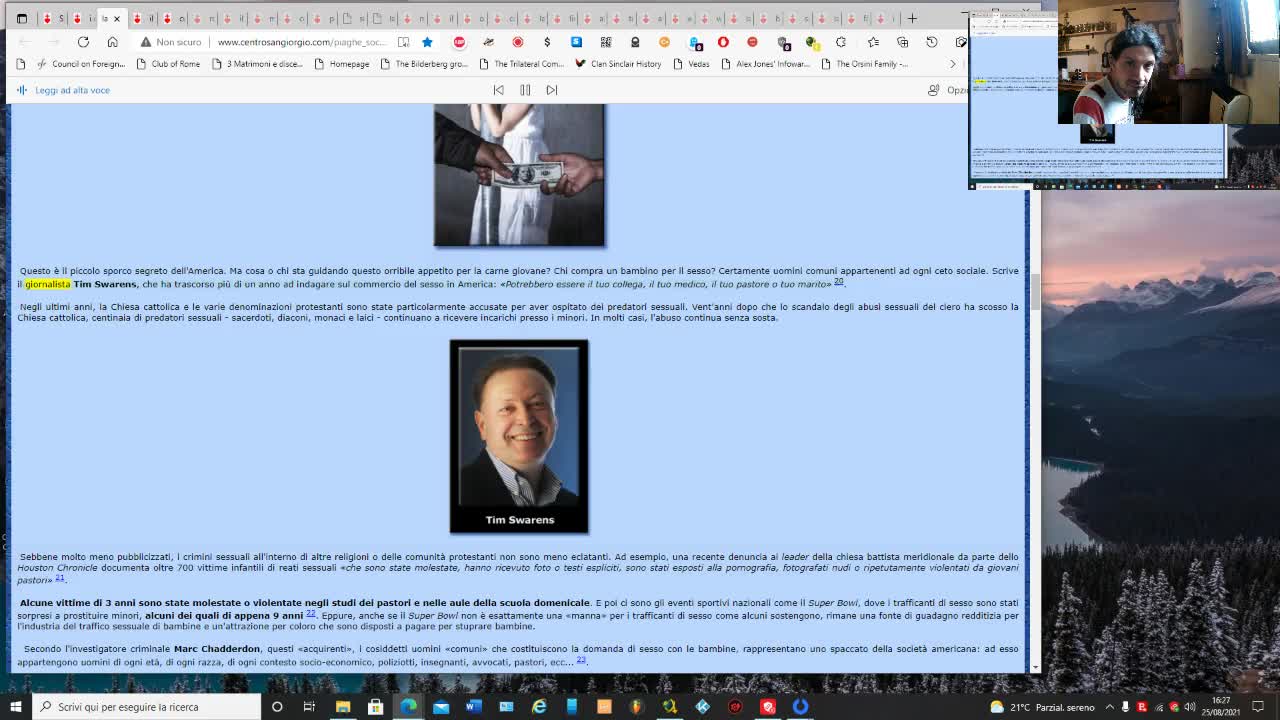Toggle the favorite star for this page
The image size is (1280, 720).
tap(427, 42)
